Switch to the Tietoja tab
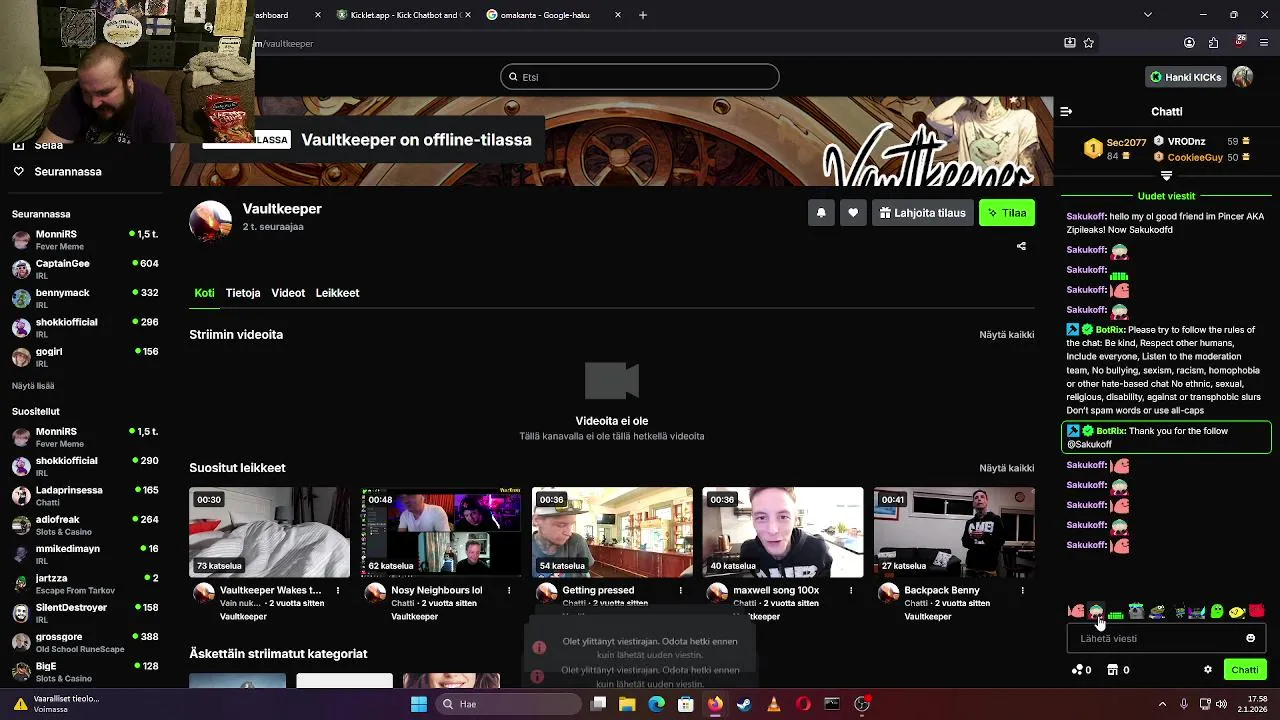The width and height of the screenshot is (1280, 720). click(243, 293)
